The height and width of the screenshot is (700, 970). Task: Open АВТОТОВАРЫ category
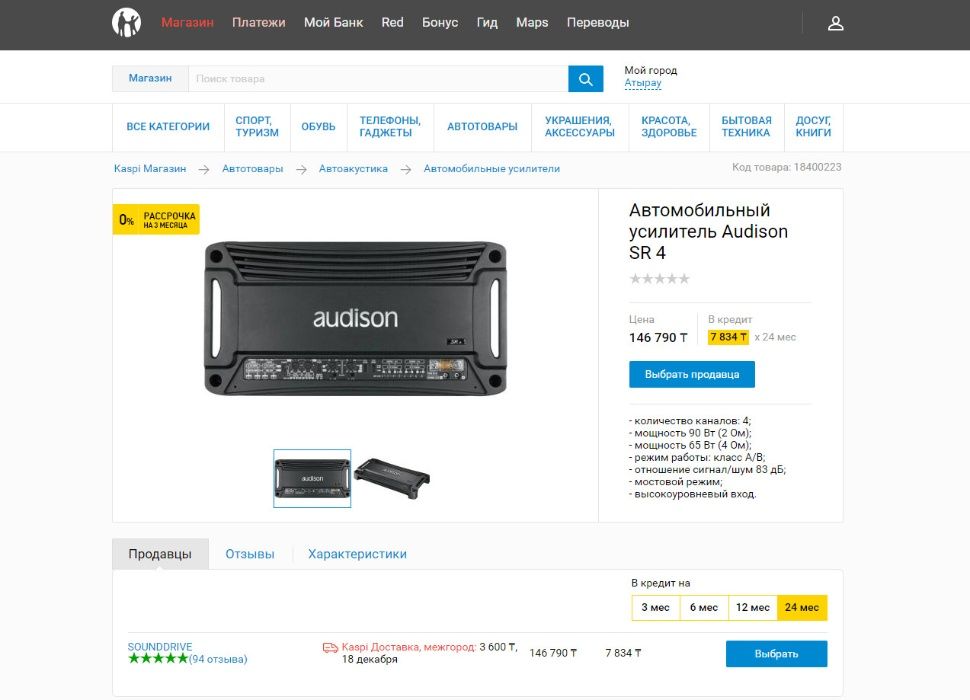coord(483,127)
